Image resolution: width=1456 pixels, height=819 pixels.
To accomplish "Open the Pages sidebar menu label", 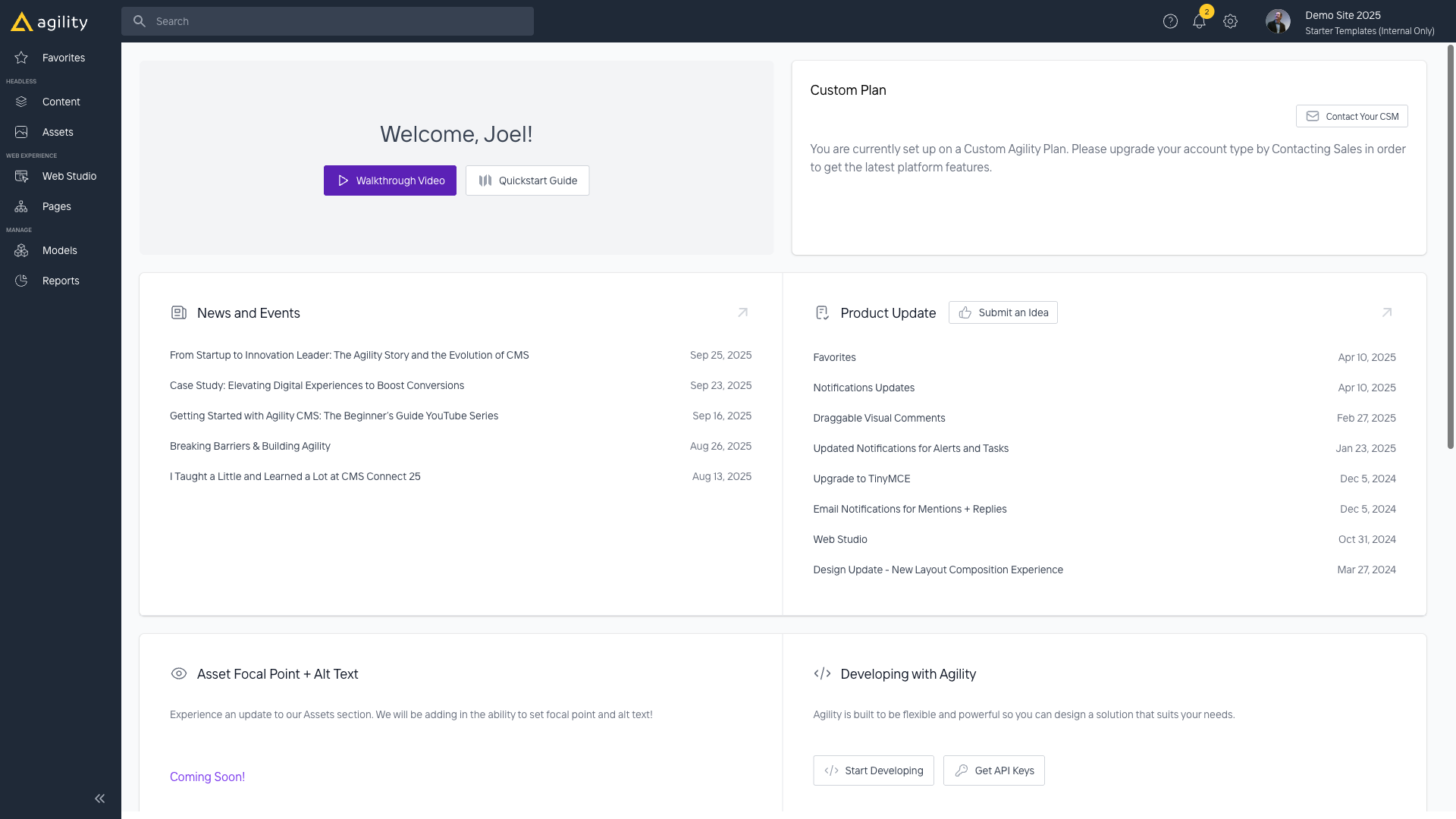I will pyautogui.click(x=57, y=206).
